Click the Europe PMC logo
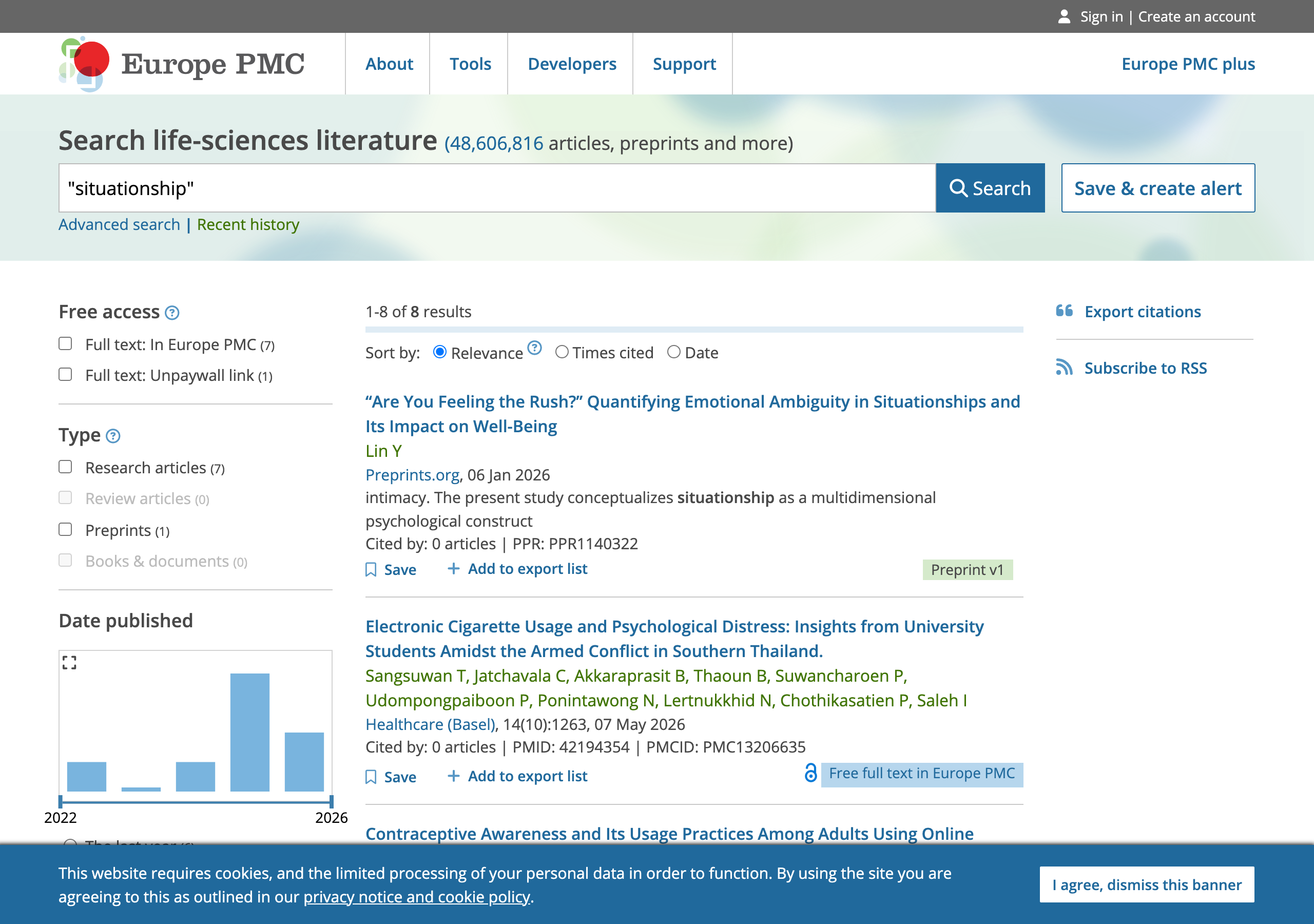 (x=181, y=64)
